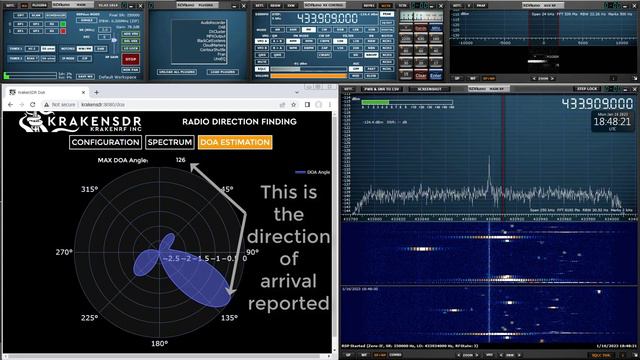Select WF view in the AUX SP window
This screenshot has height=360, width=640.
(x=473, y=78)
